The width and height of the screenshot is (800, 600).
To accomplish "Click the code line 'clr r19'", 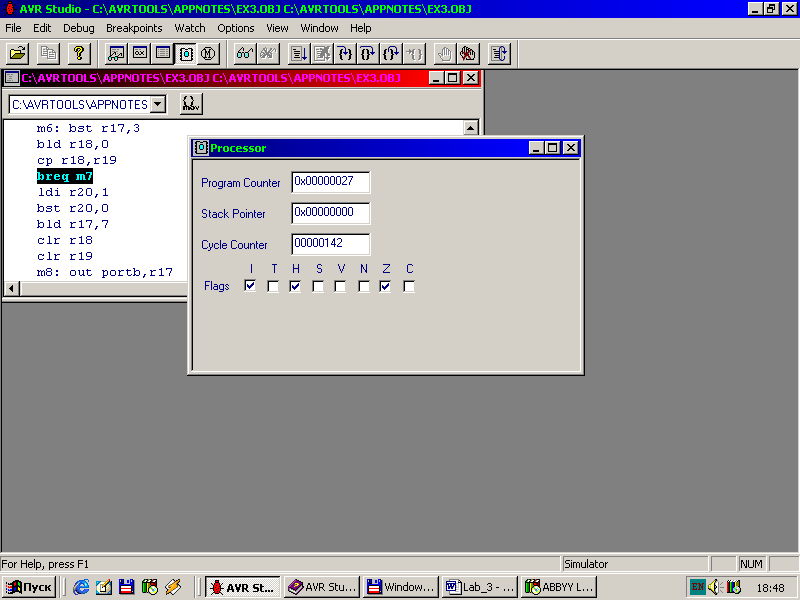I will tap(65, 256).
